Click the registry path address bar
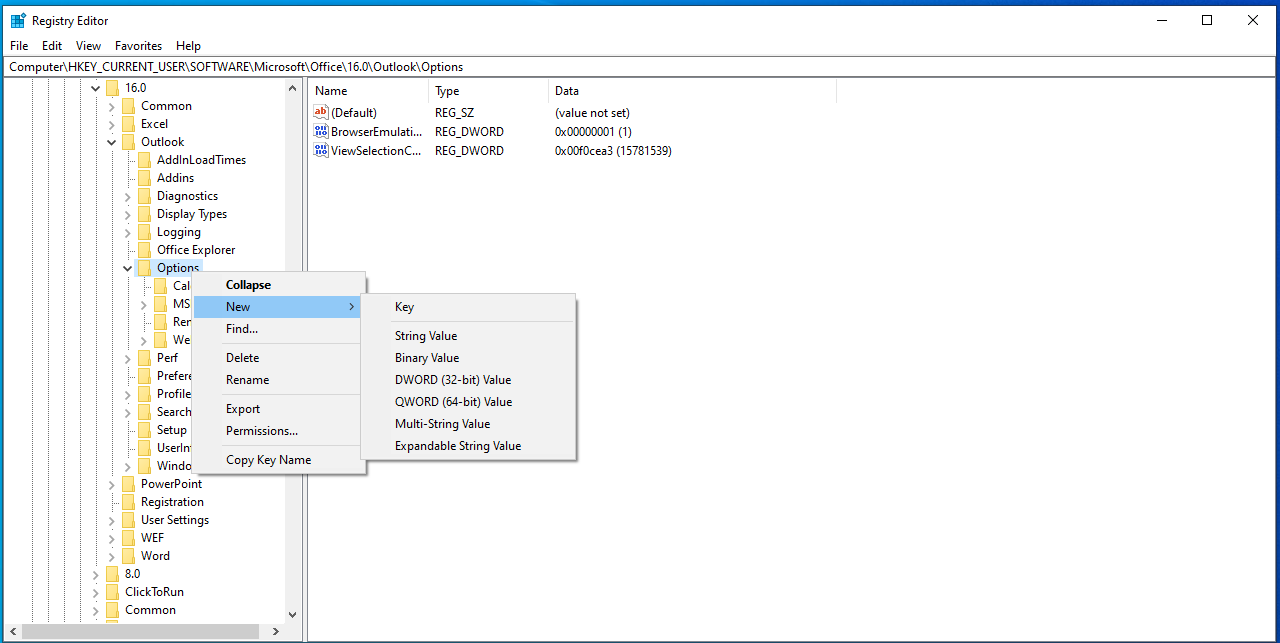1280x643 pixels. 640,67
